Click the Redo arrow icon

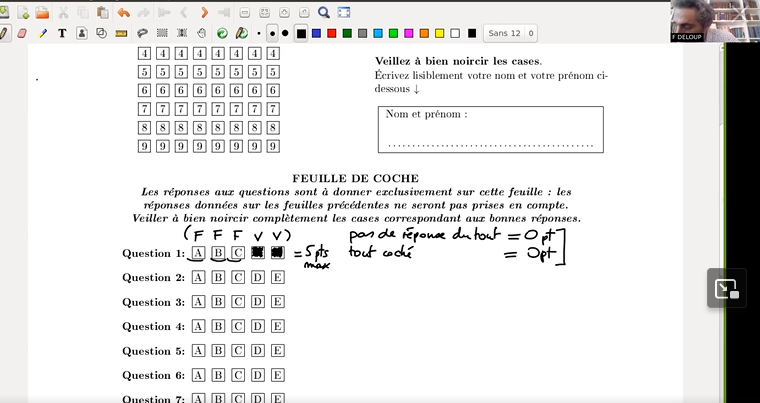point(143,12)
